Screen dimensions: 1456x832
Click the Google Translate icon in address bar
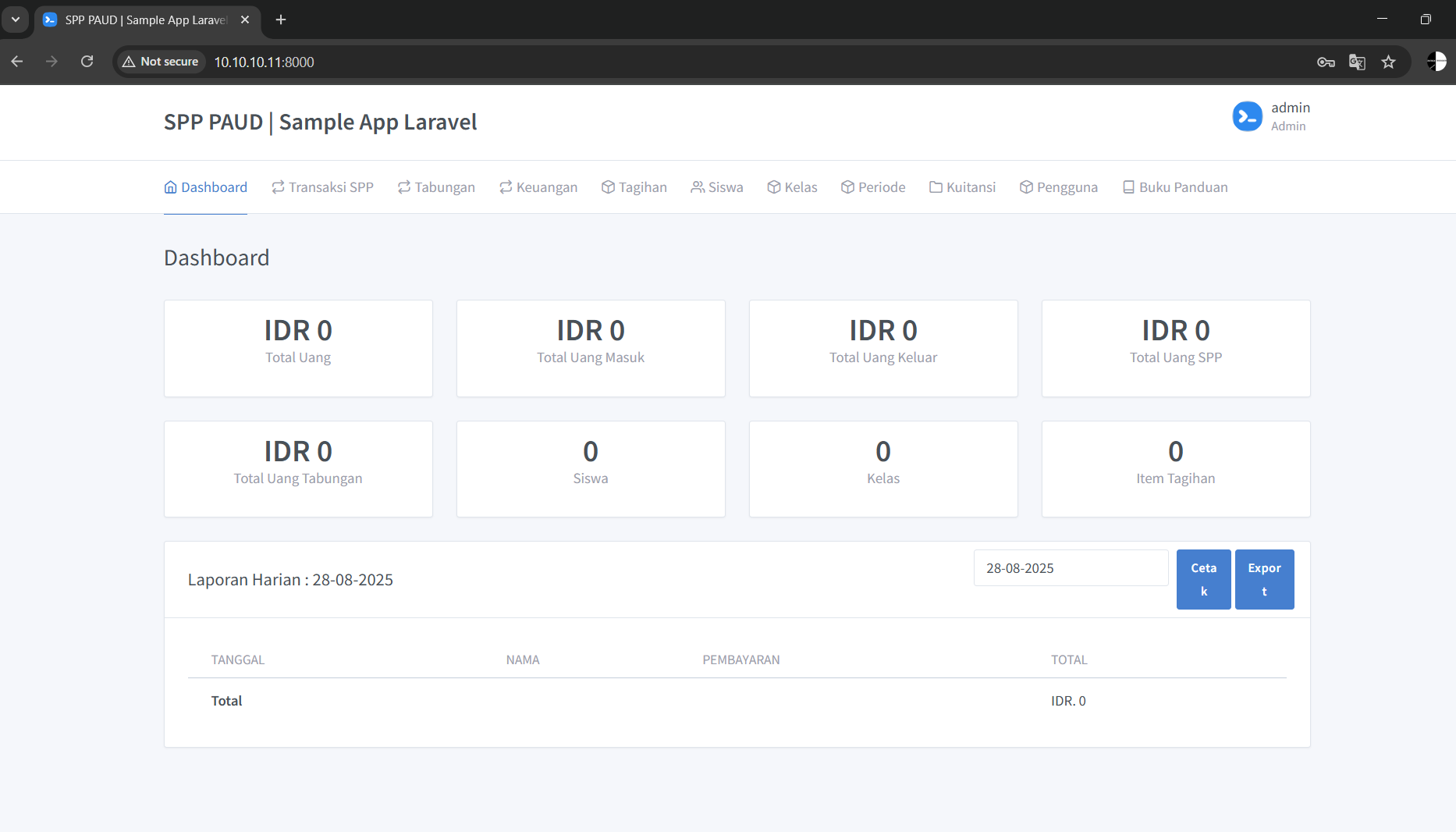tap(1357, 62)
